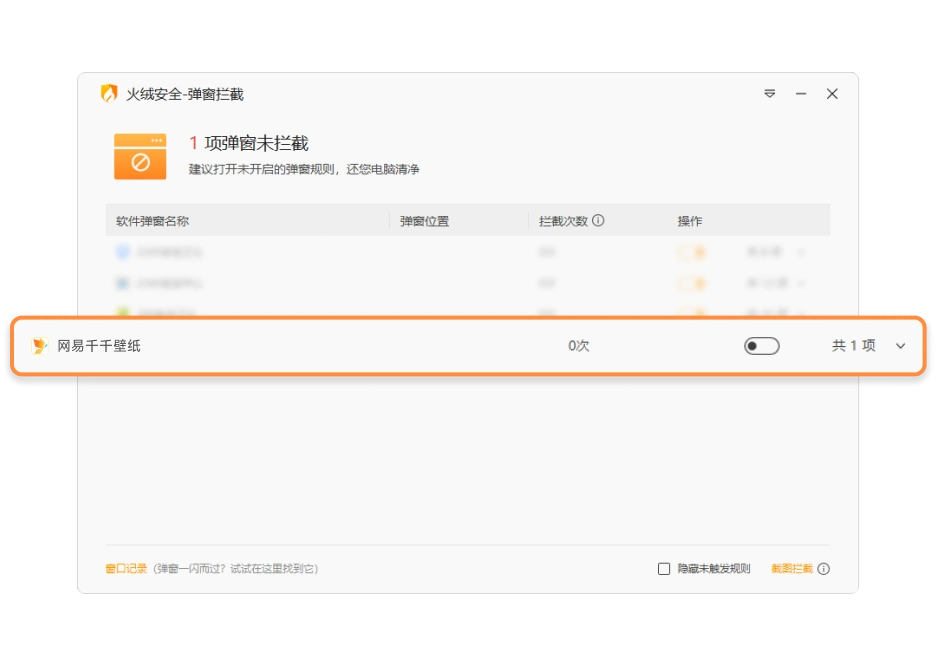Click the 拦截次数 column header
Screen dimensions: 936x666
tap(563, 221)
